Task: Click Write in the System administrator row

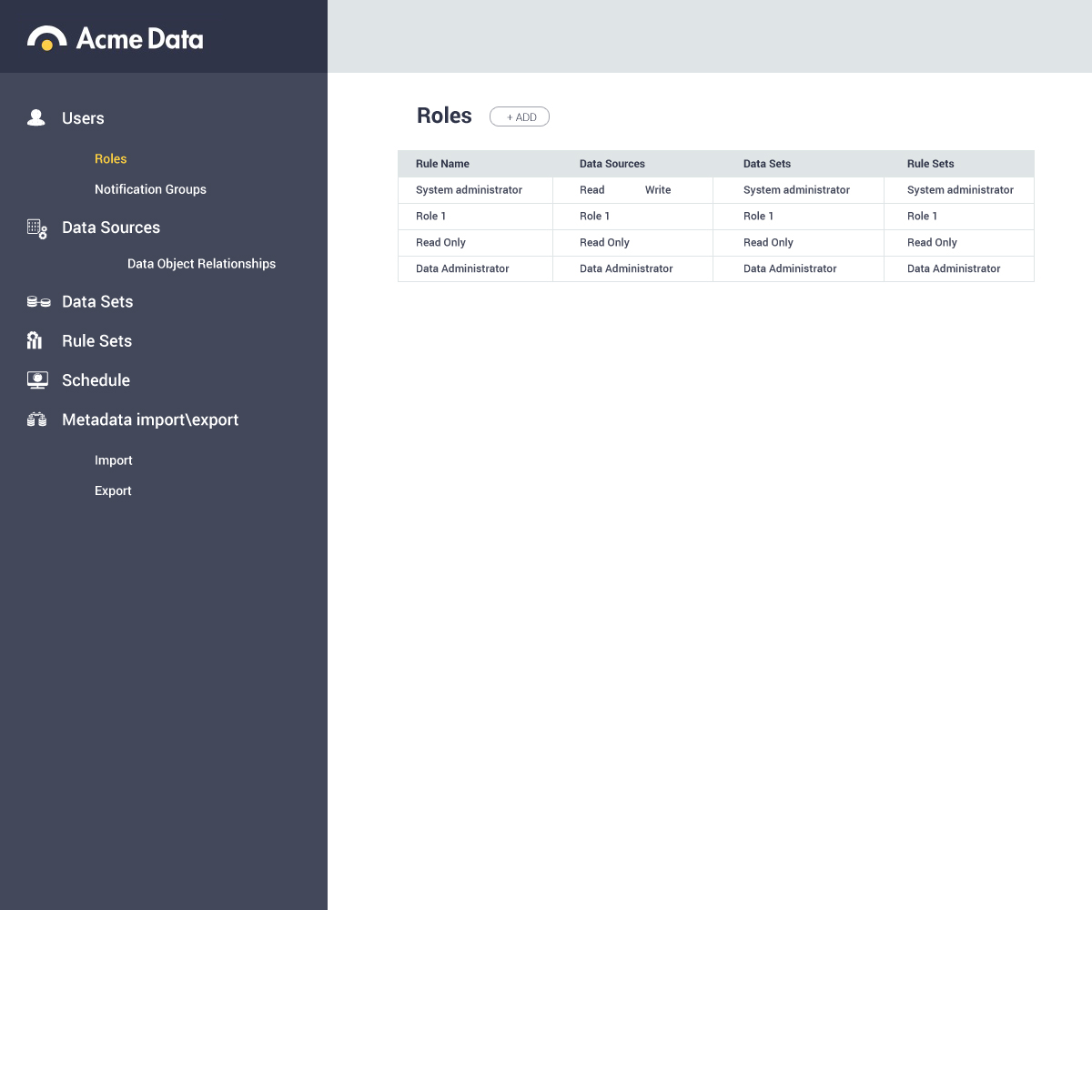Action: [x=657, y=189]
